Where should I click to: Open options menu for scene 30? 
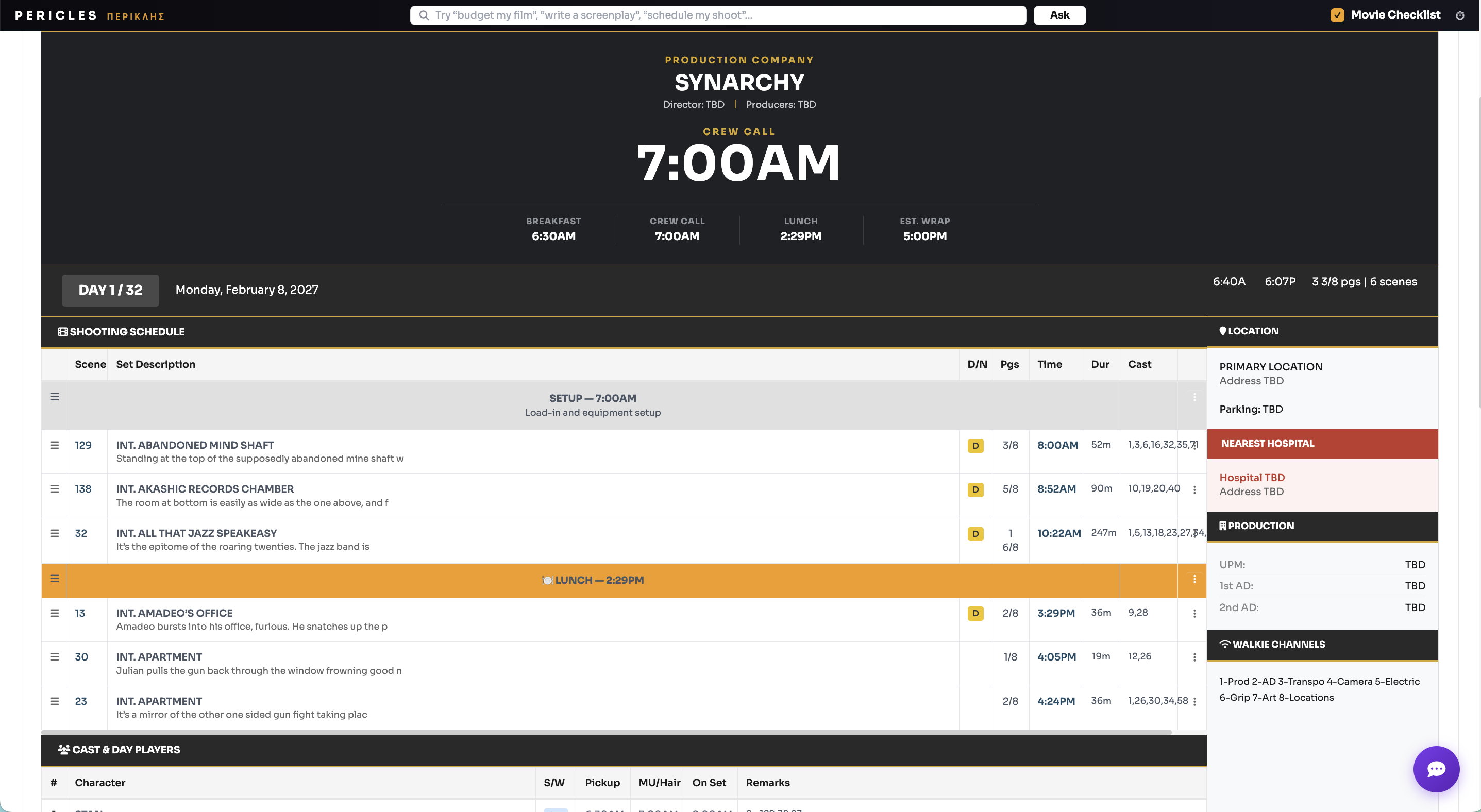(x=1194, y=657)
